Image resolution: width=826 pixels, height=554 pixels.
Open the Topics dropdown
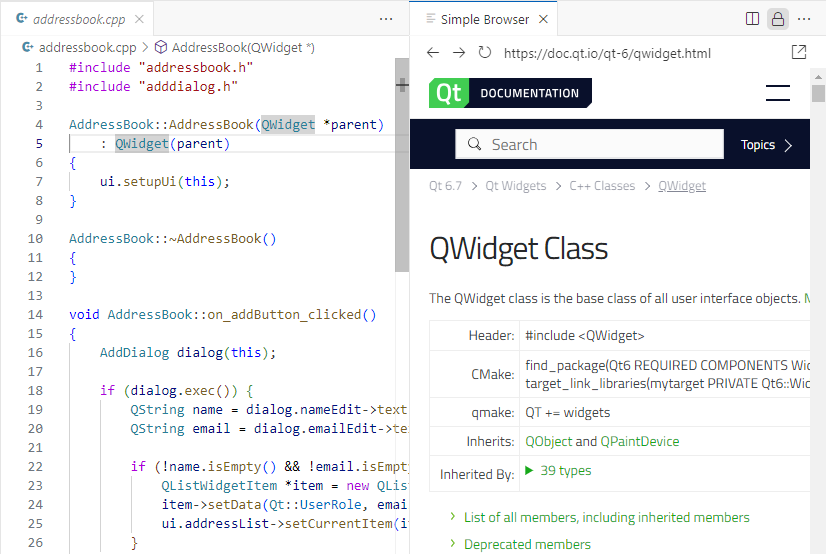[766, 145]
